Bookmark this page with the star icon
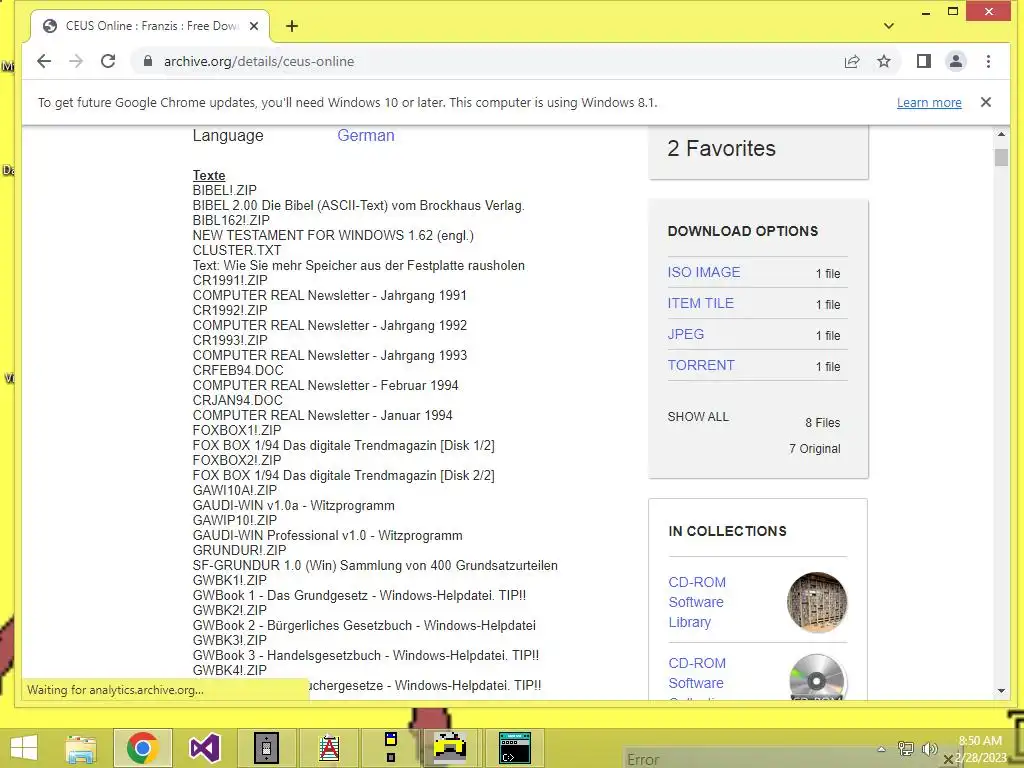This screenshot has width=1024, height=768. click(884, 61)
